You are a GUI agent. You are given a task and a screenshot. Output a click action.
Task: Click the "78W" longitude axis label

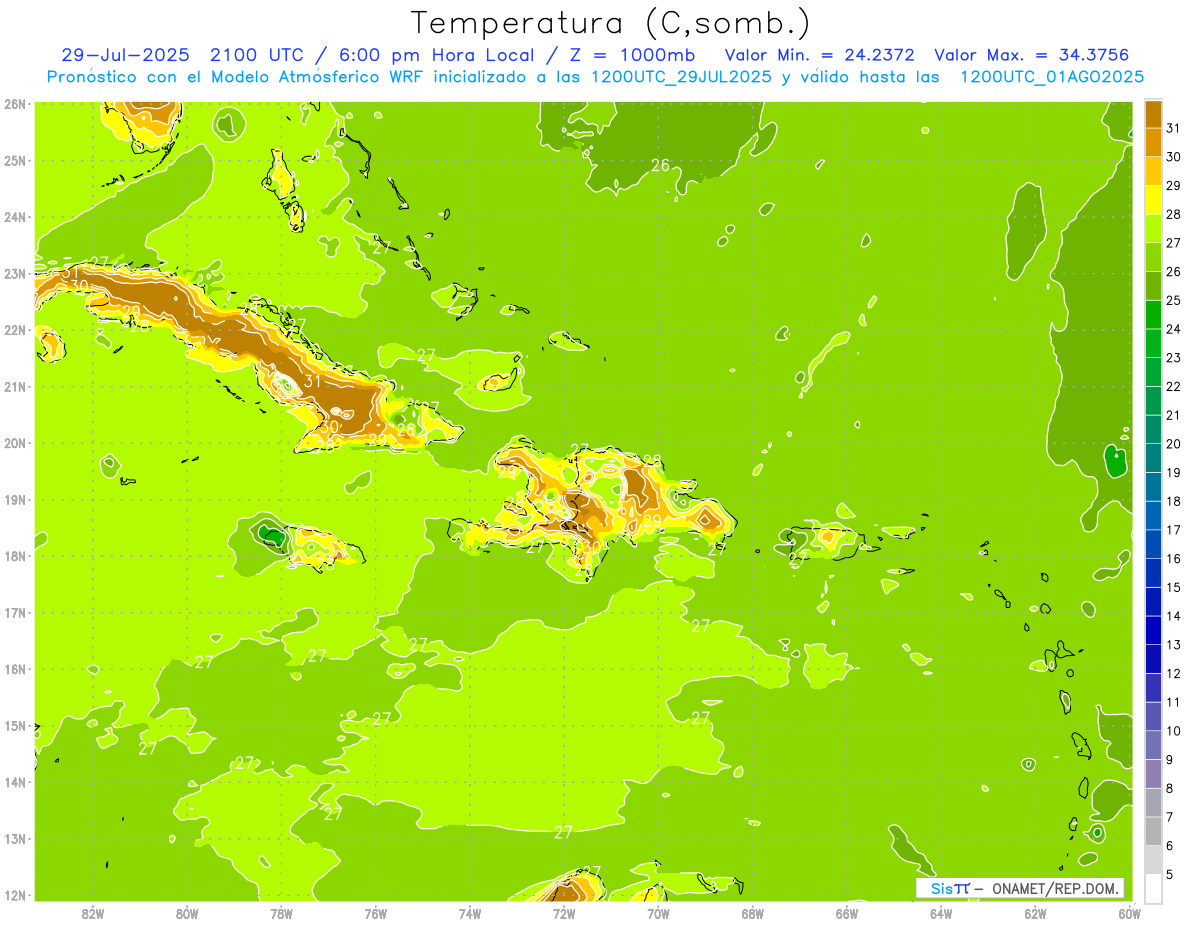click(281, 914)
